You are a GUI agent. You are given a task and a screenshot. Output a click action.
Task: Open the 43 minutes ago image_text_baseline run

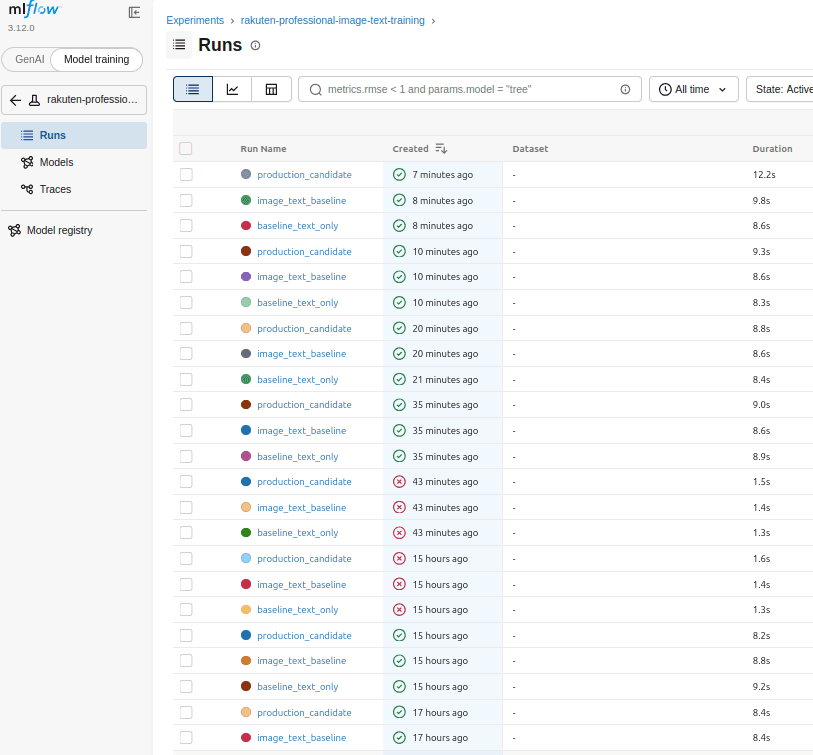[302, 508]
